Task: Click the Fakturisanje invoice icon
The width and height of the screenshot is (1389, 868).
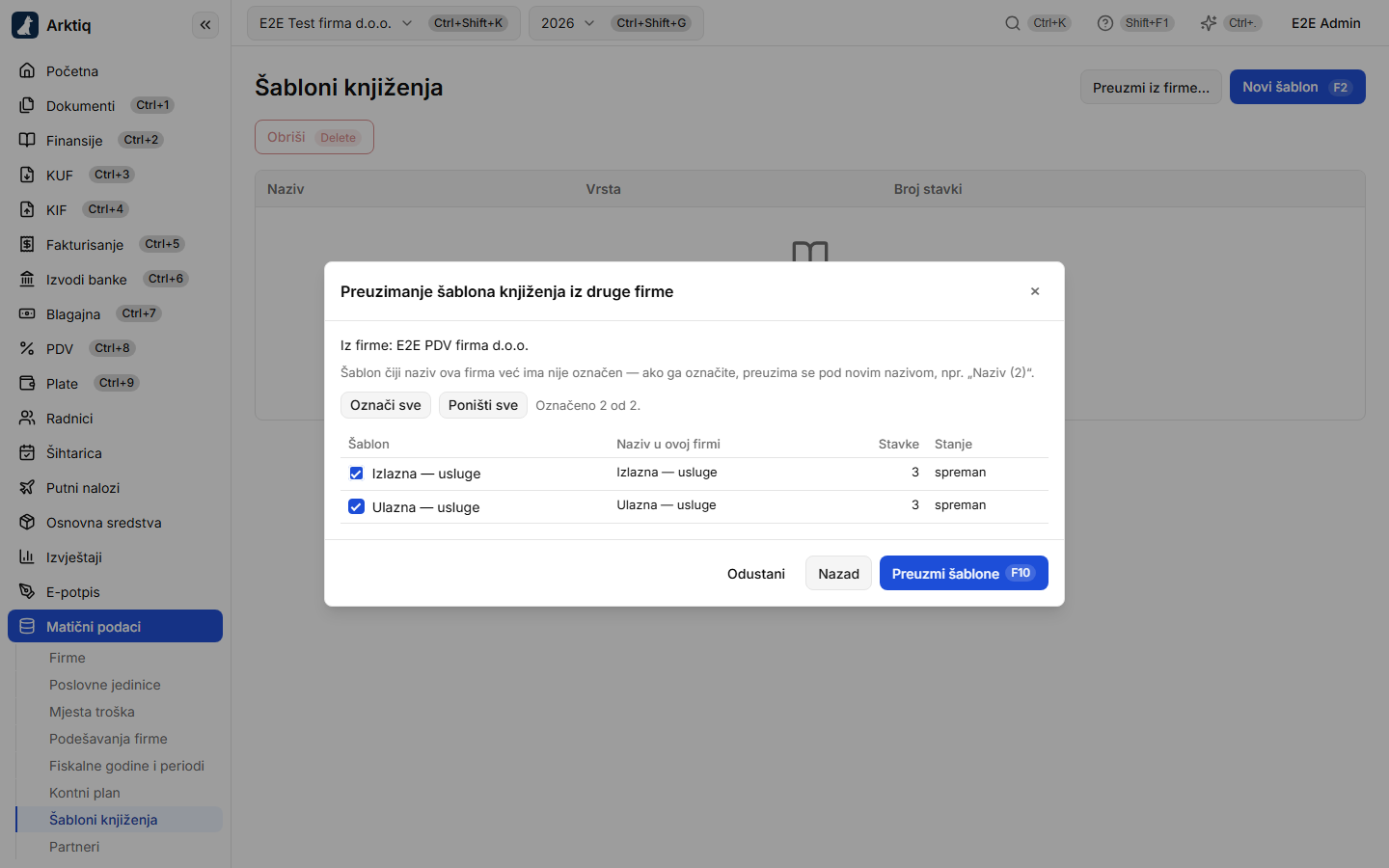Action: pyautogui.click(x=27, y=244)
